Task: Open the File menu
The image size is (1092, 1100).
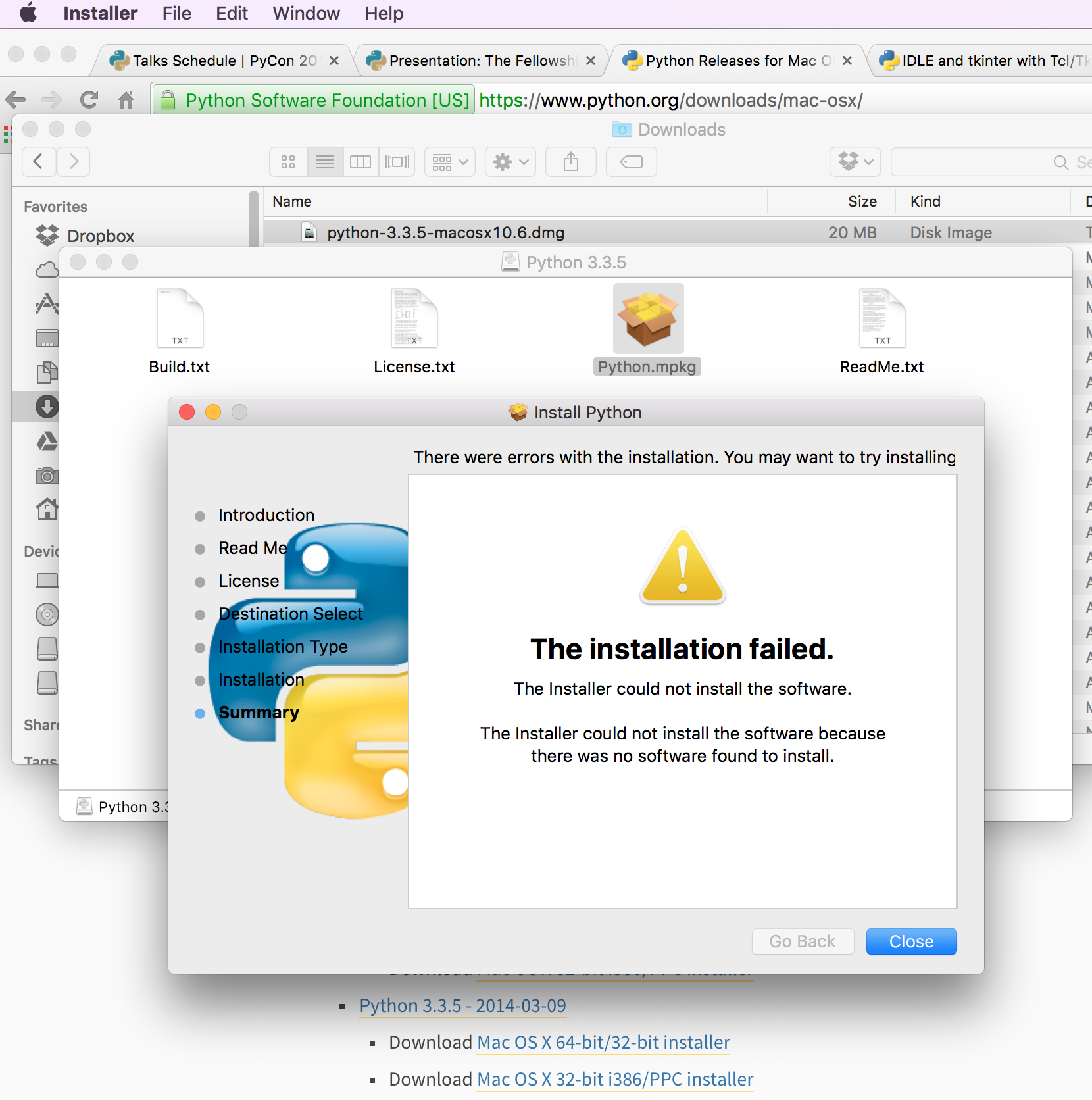Action: click(176, 13)
